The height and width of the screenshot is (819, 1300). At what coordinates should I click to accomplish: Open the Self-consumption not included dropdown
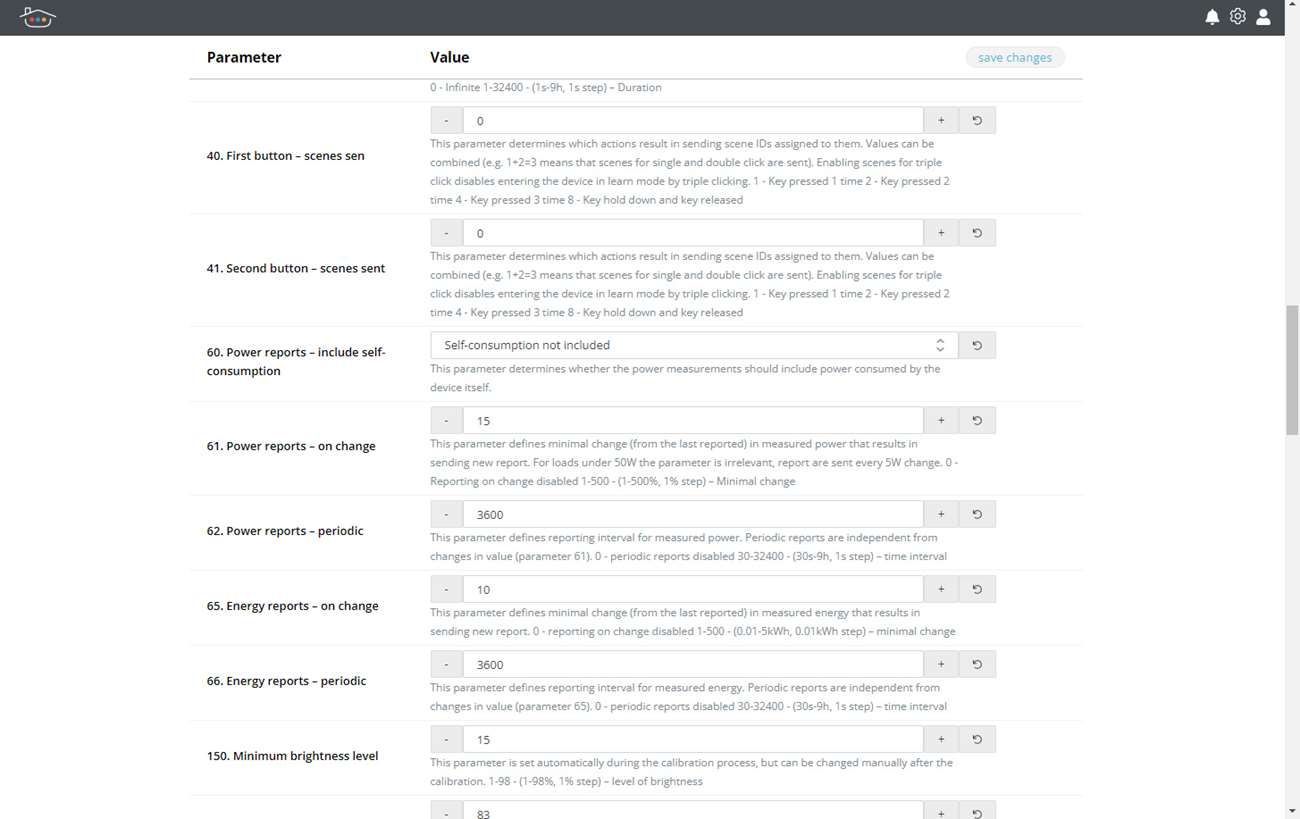(x=693, y=345)
